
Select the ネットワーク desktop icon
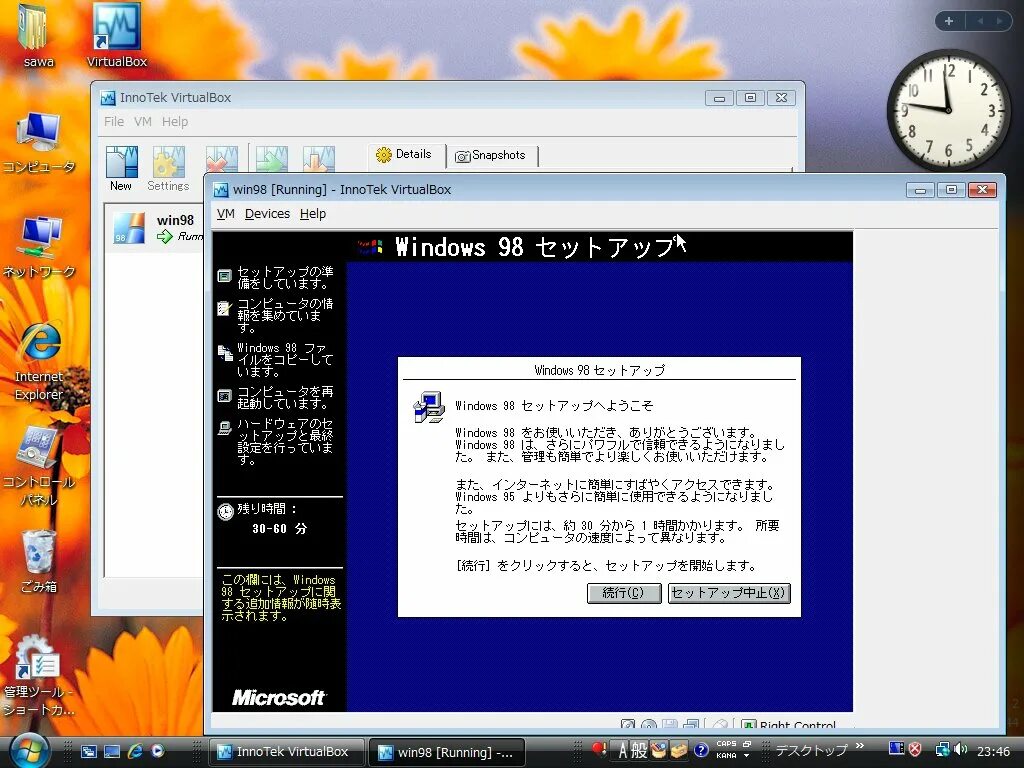click(x=39, y=247)
